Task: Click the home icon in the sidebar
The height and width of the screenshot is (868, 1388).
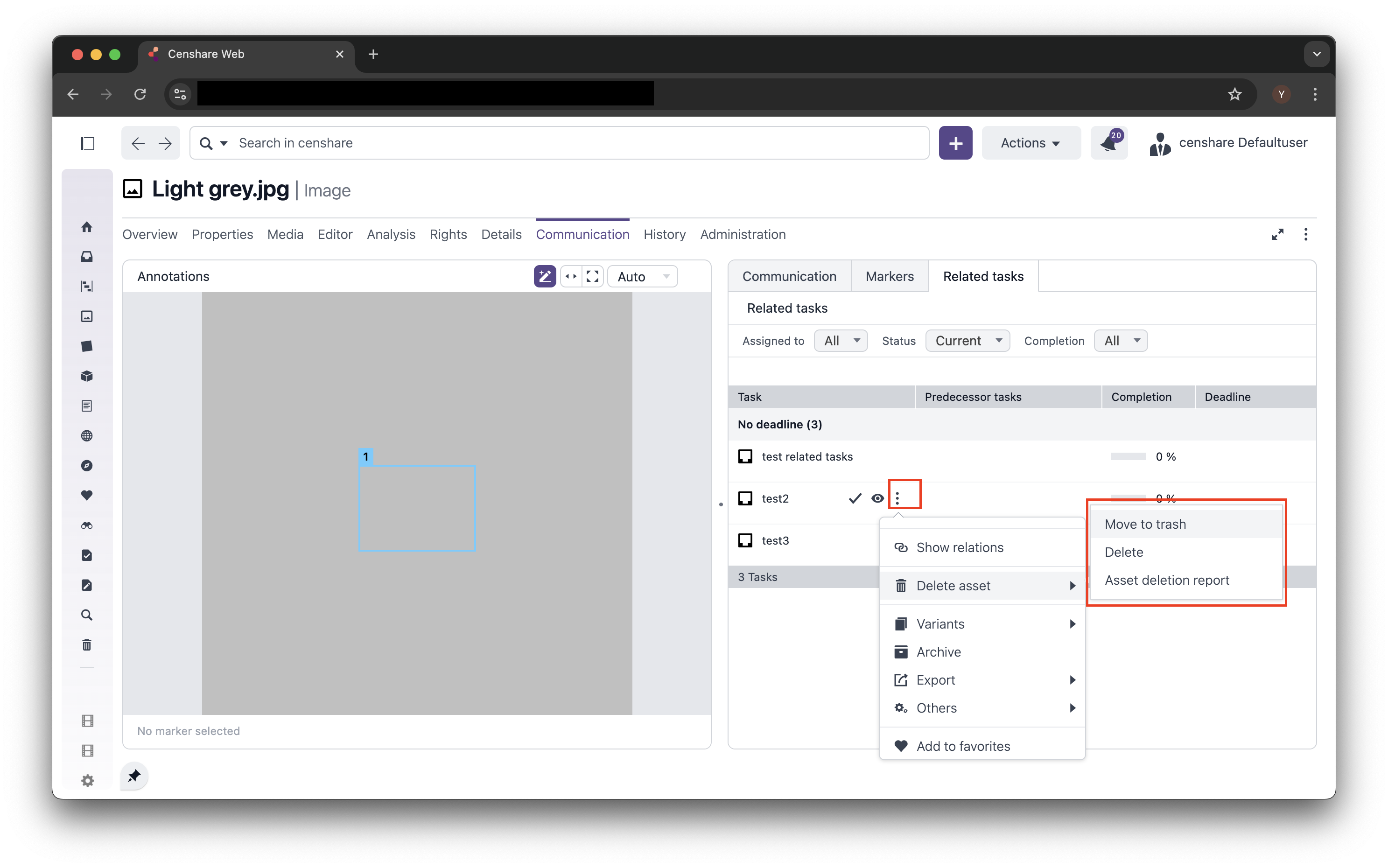Action: click(x=87, y=227)
